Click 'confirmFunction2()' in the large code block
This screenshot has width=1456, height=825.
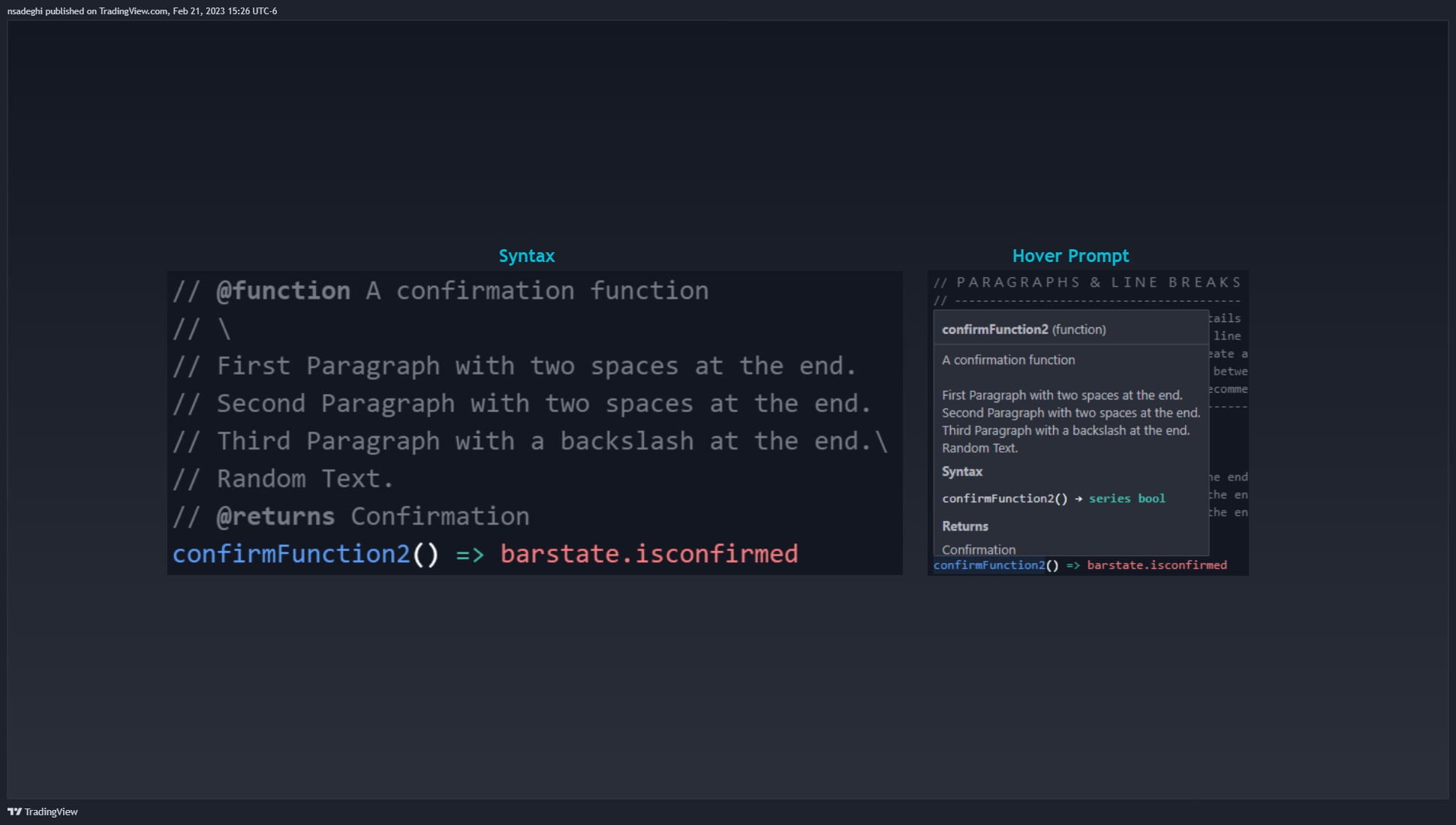click(305, 553)
